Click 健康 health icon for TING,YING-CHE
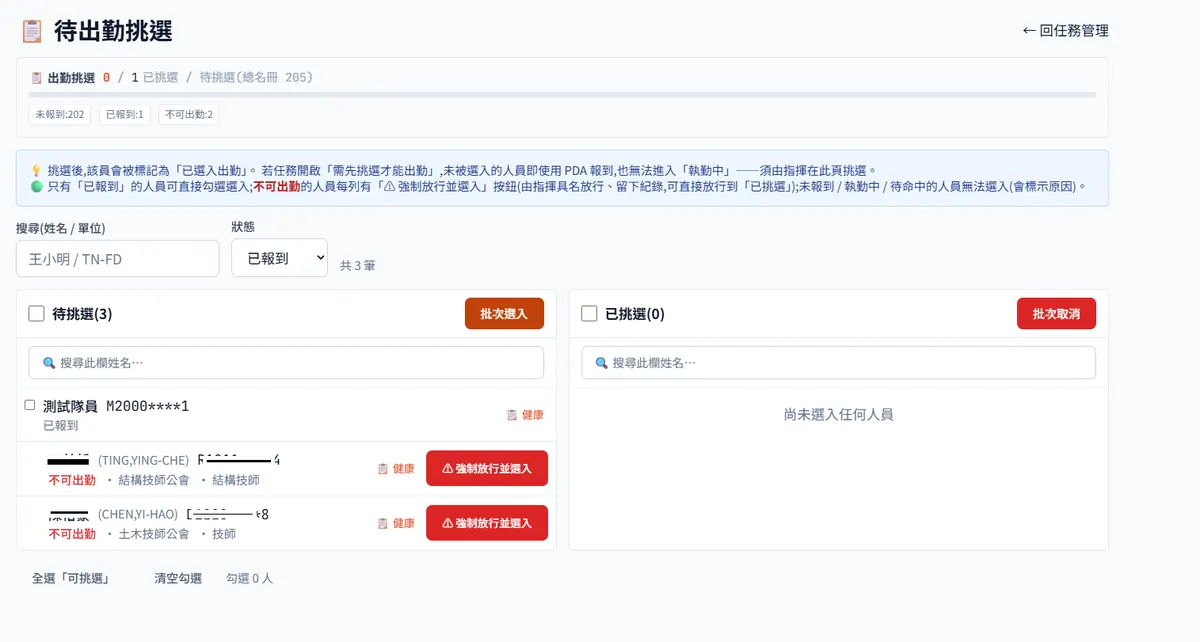Image resolution: width=1200 pixels, height=642 pixels. [x=382, y=468]
